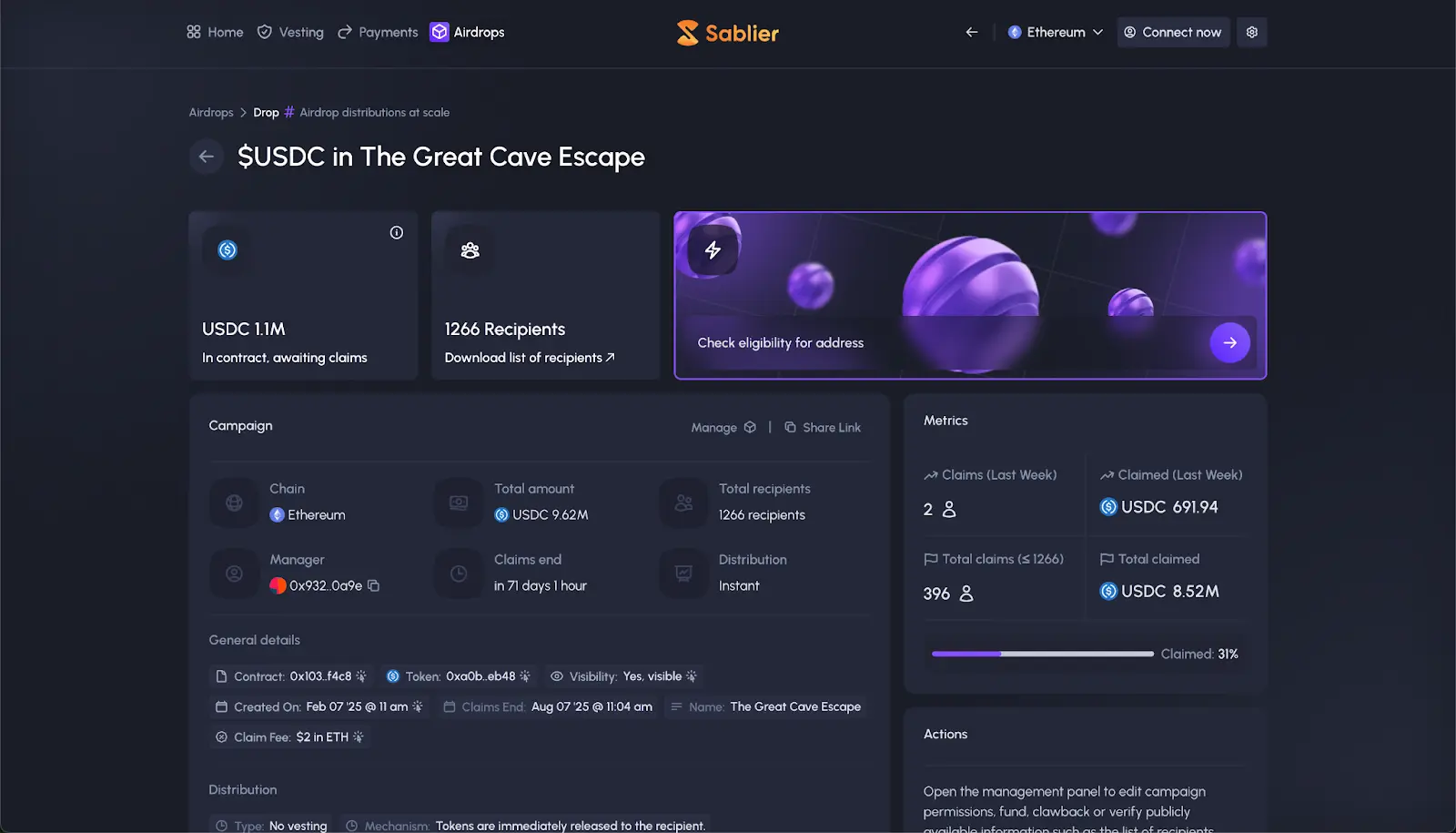Screen dimensions: 1456x833
Task: Click the Distribution Instant value
Action: [x=739, y=586]
